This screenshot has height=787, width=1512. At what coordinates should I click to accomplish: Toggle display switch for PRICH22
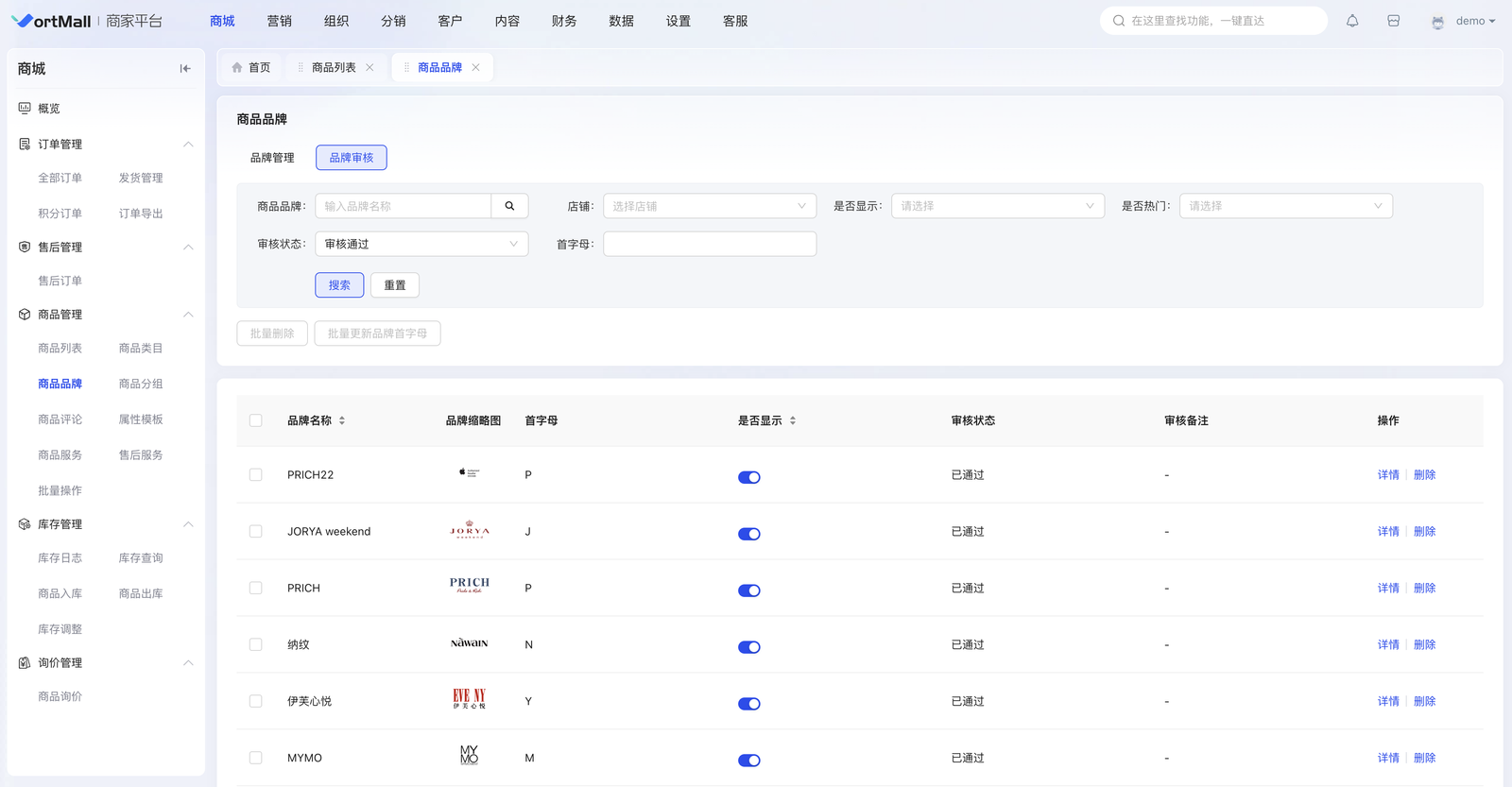pyautogui.click(x=748, y=477)
